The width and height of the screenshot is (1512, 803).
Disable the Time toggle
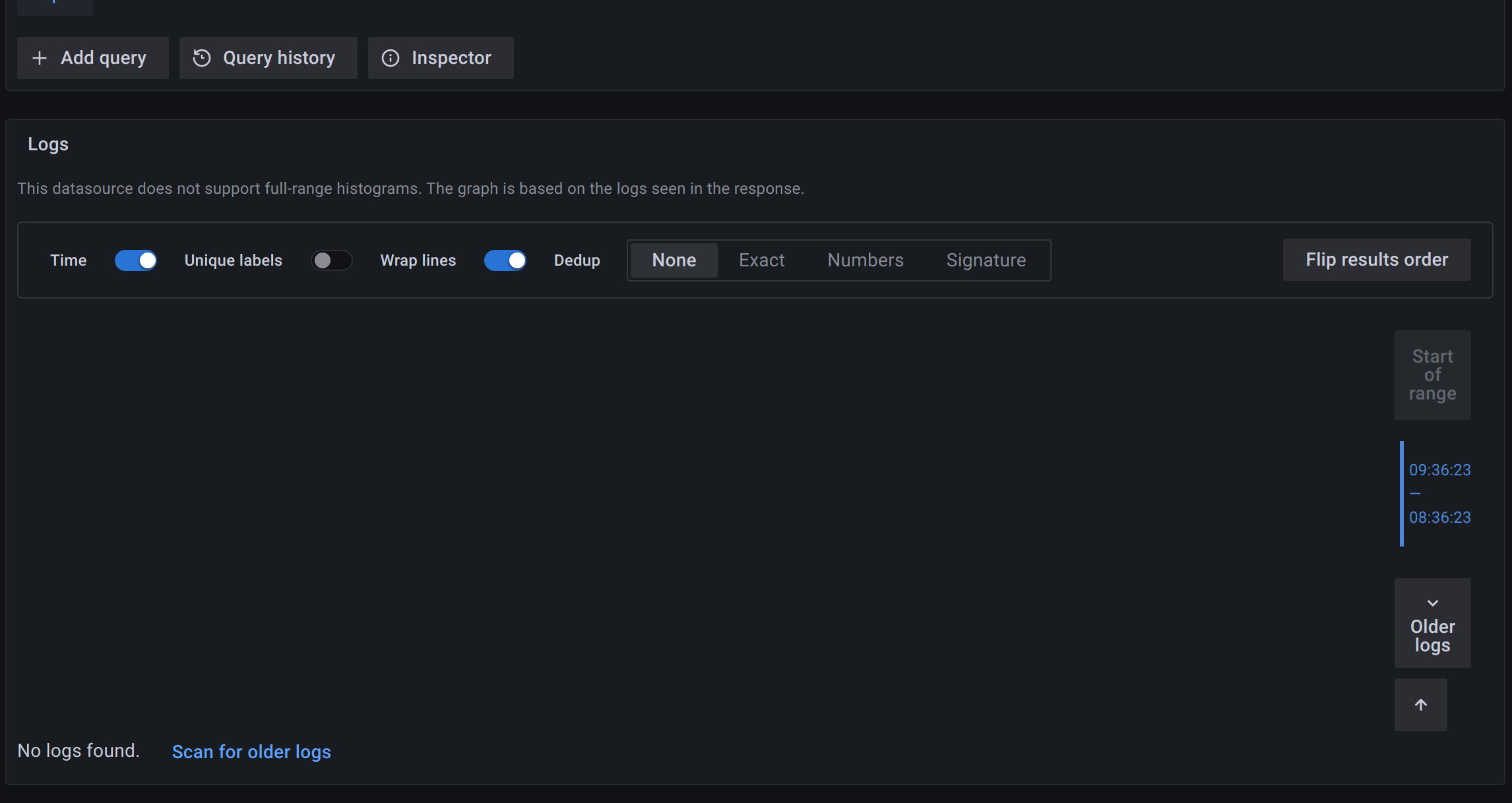(x=135, y=260)
